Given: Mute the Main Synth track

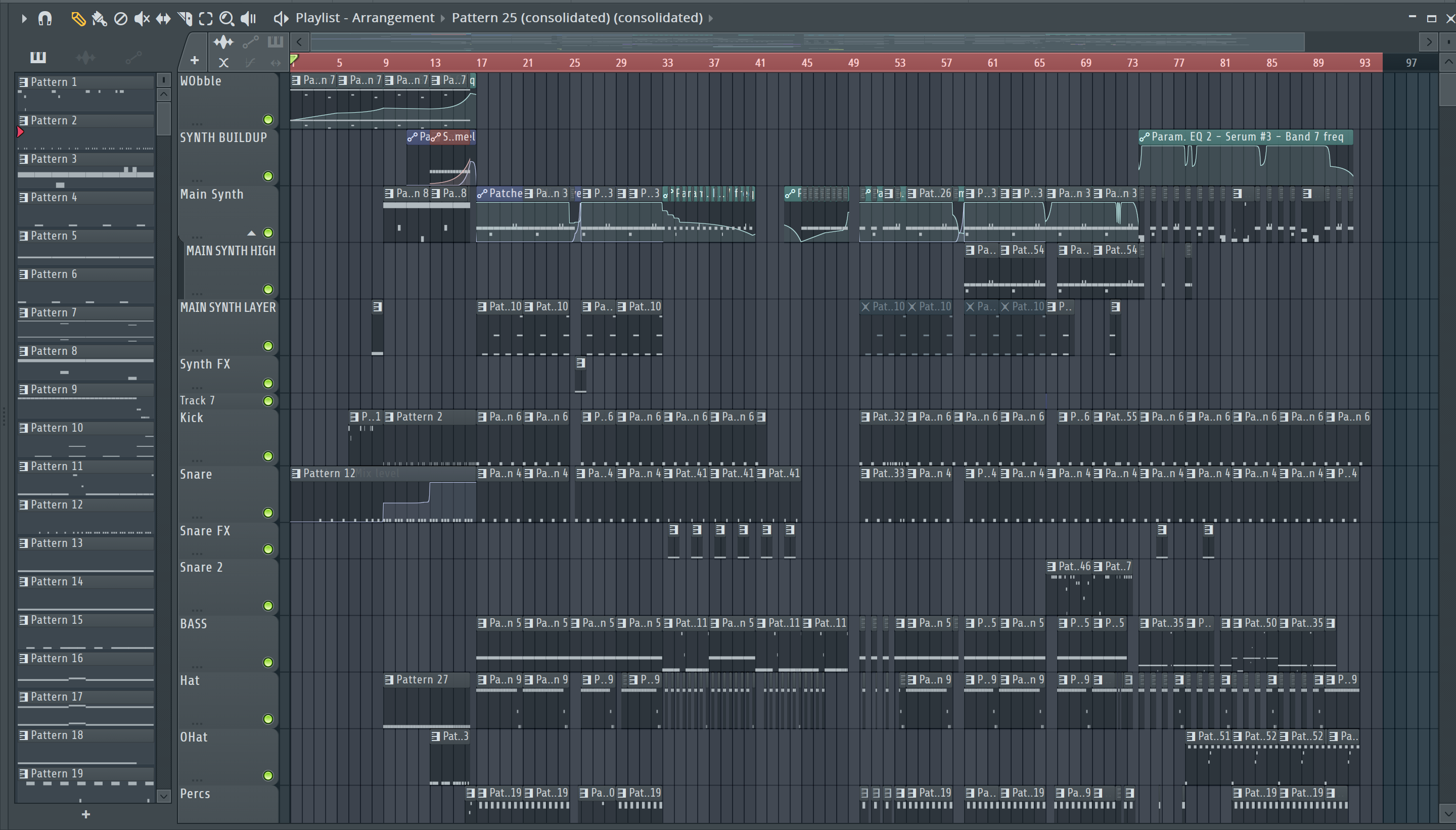Looking at the screenshot, I should (x=268, y=233).
